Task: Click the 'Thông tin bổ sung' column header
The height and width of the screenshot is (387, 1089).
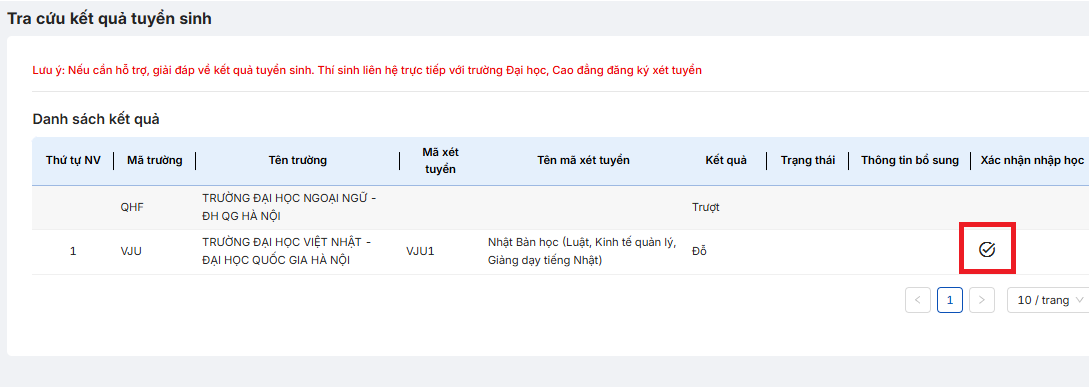Action: point(910,160)
